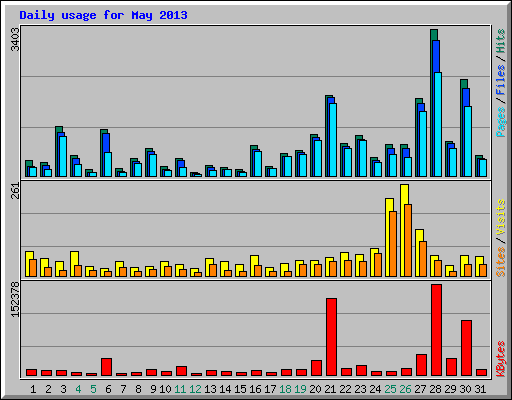This screenshot has height=400, width=512.
Task: Click the cyan pages bar for day 3
Action: click(63, 156)
